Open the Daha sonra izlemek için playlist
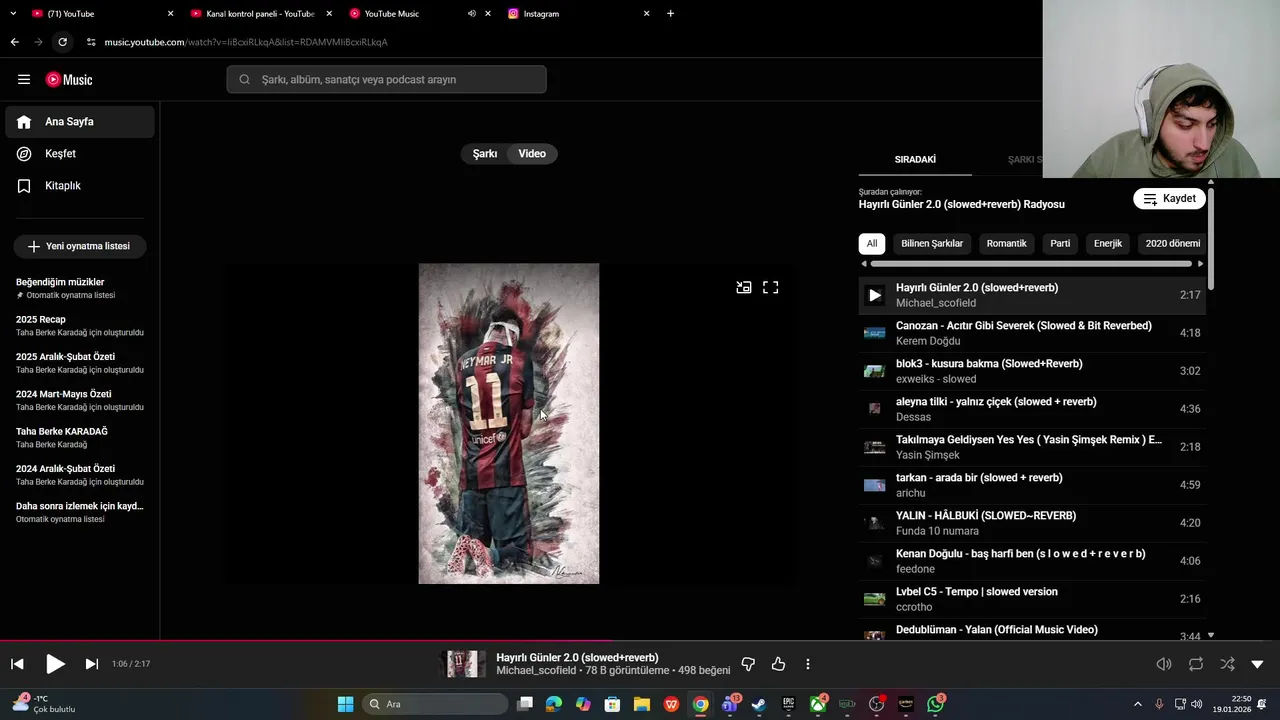 80,512
